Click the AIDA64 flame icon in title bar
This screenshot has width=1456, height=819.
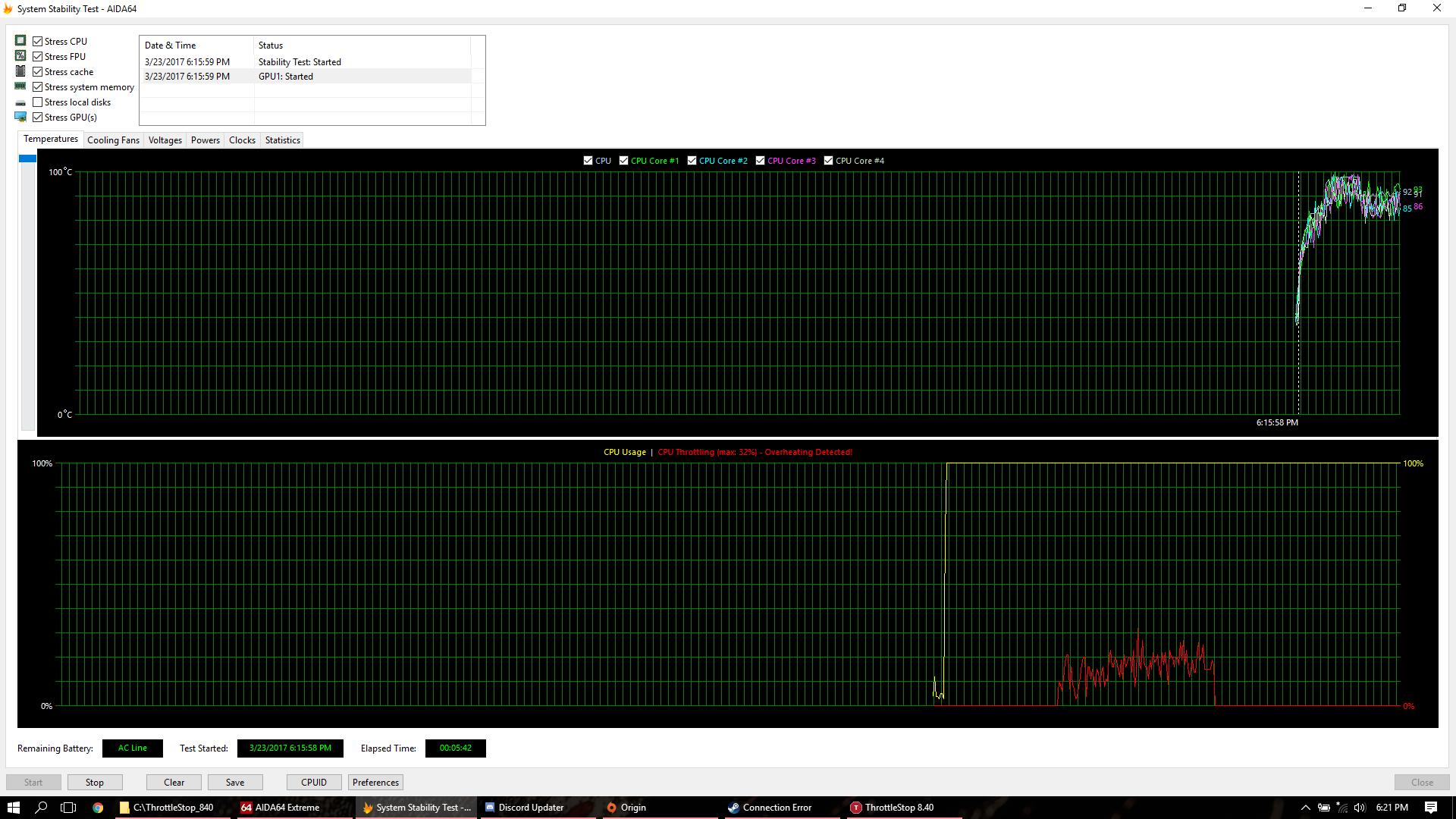[x=8, y=9]
